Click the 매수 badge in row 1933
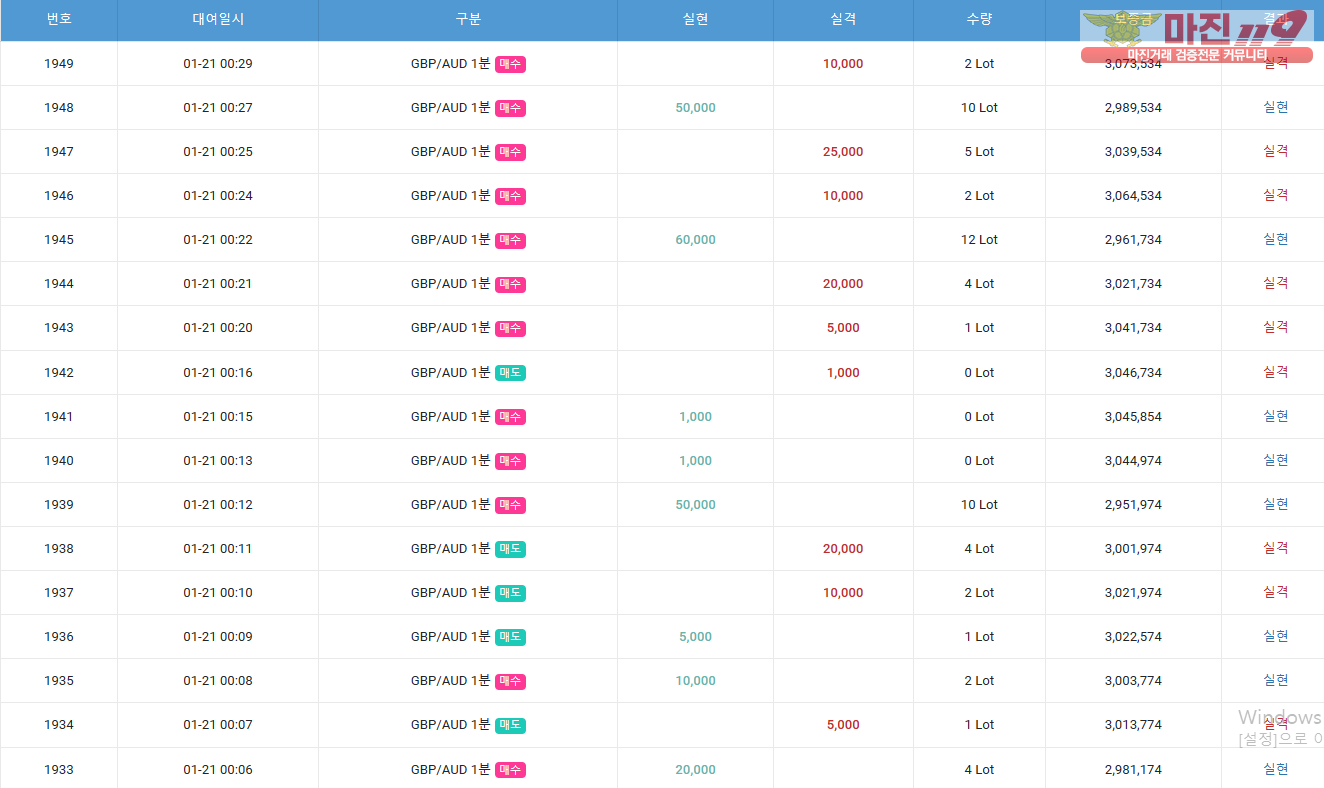This screenshot has height=788, width=1324. (x=510, y=770)
